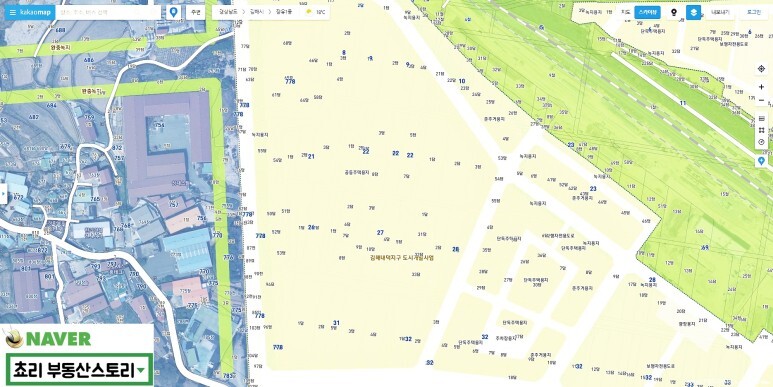
Task: Click parcel number 21 on the map
Action: point(311,156)
